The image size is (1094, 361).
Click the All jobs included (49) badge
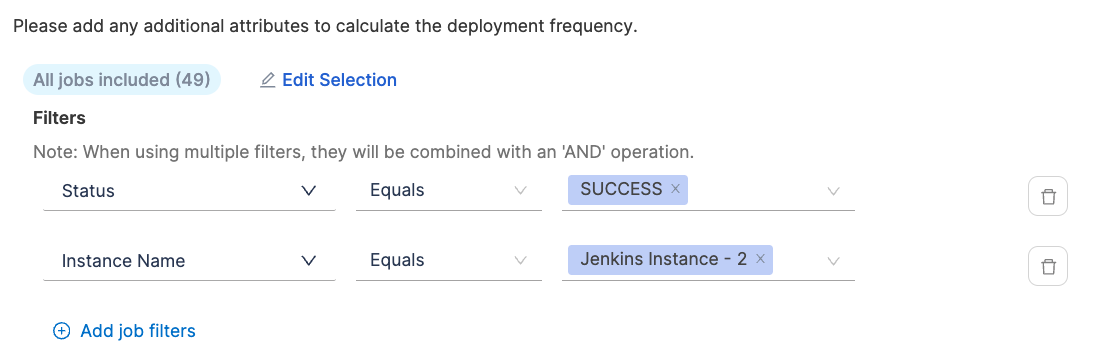122,80
